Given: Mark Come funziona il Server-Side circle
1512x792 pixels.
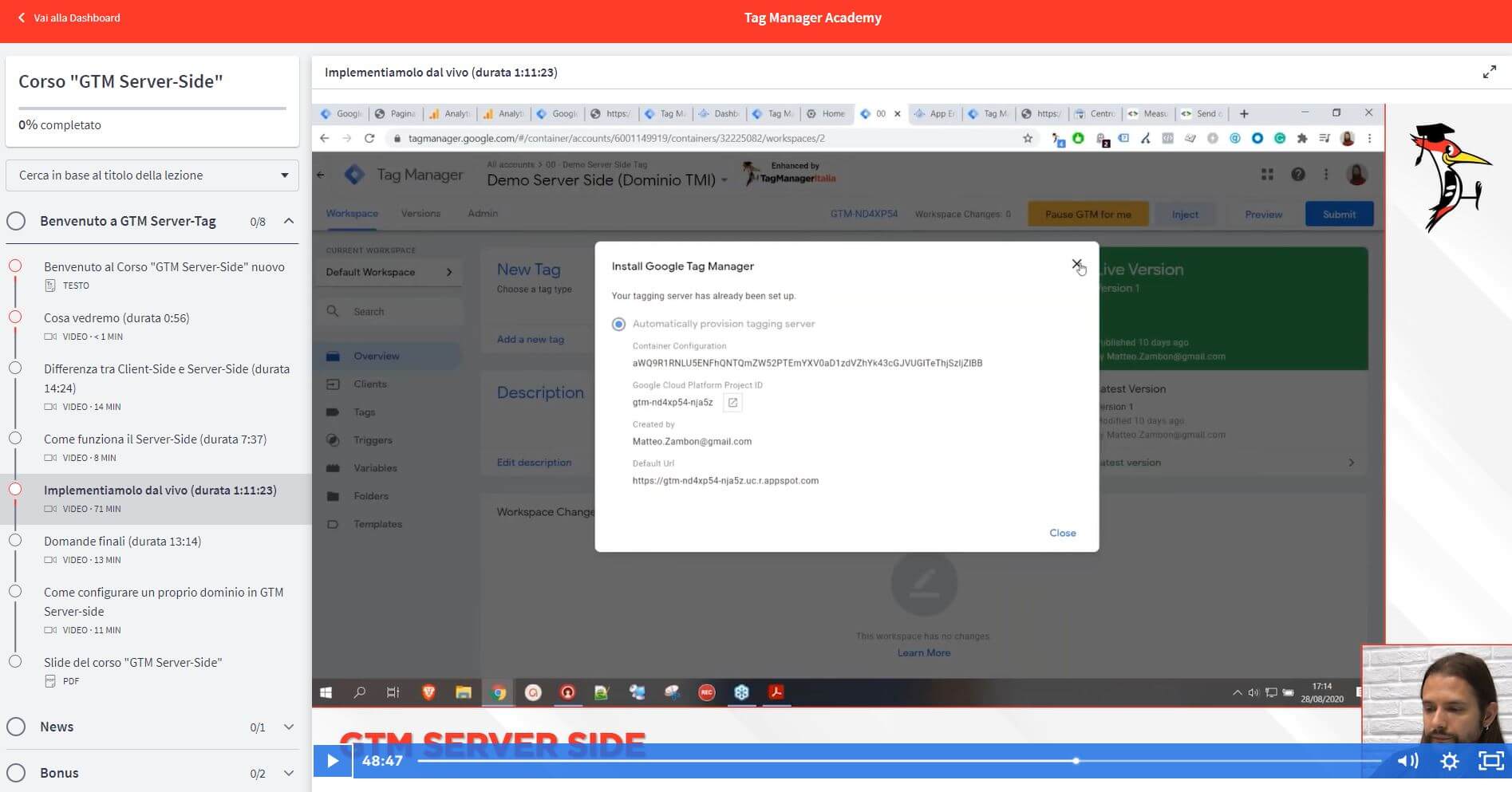Looking at the screenshot, I should 15,438.
